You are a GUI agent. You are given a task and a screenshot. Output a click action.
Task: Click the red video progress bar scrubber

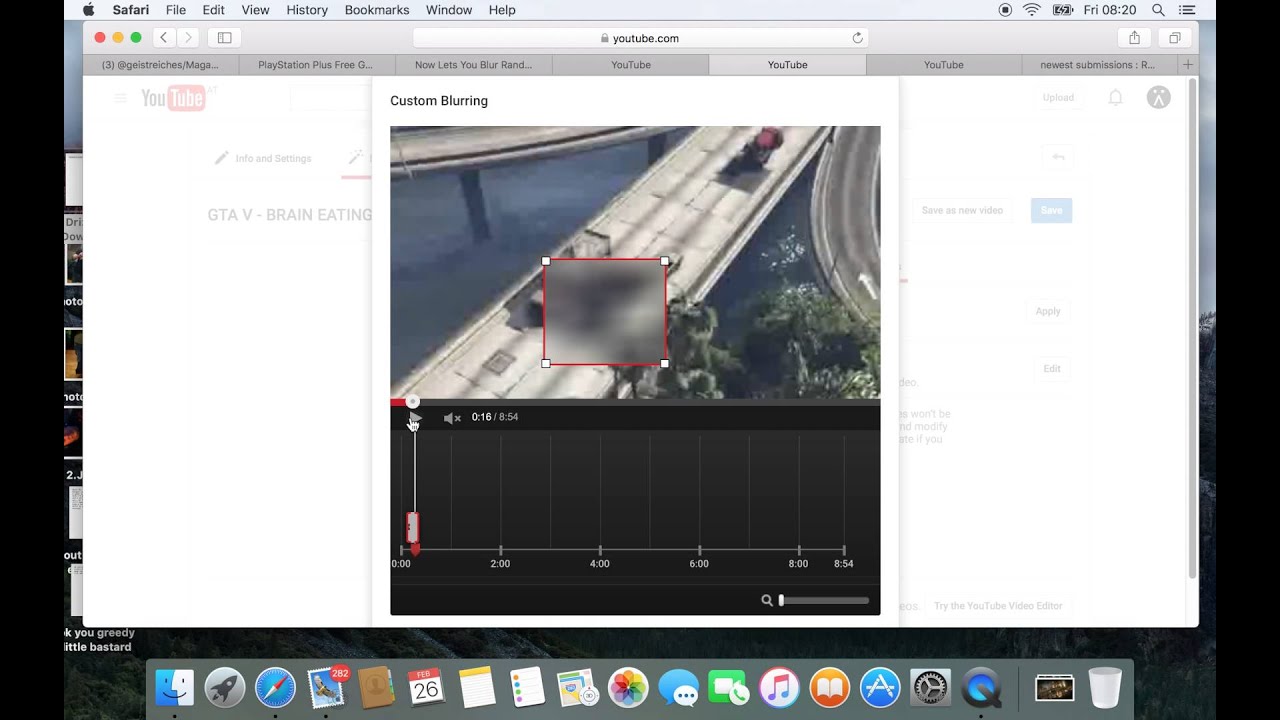412,401
